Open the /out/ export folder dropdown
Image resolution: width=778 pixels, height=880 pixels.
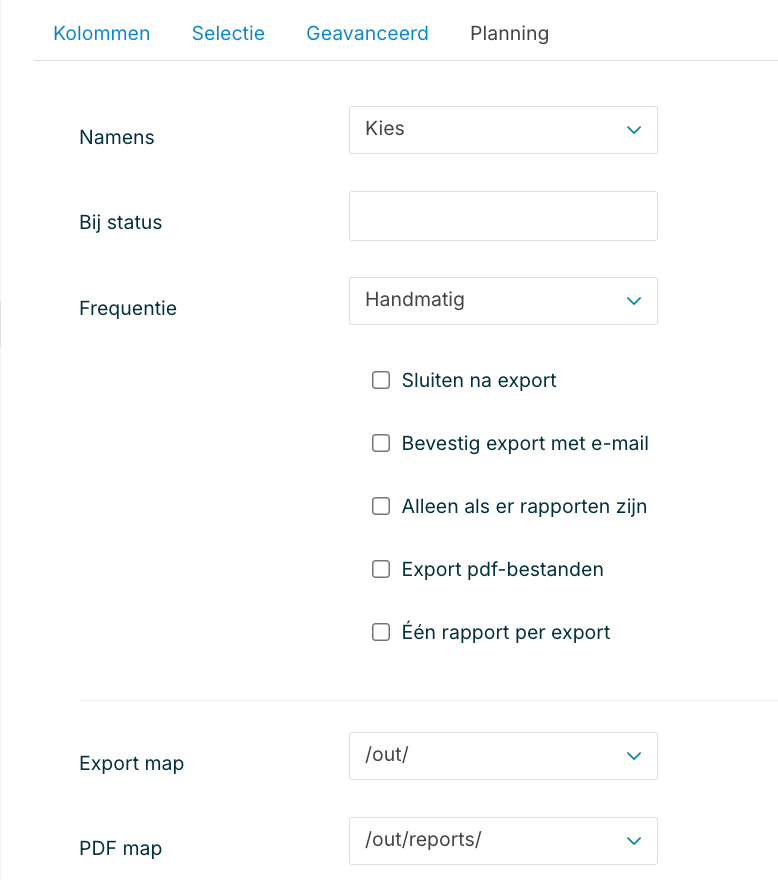(490, 756)
